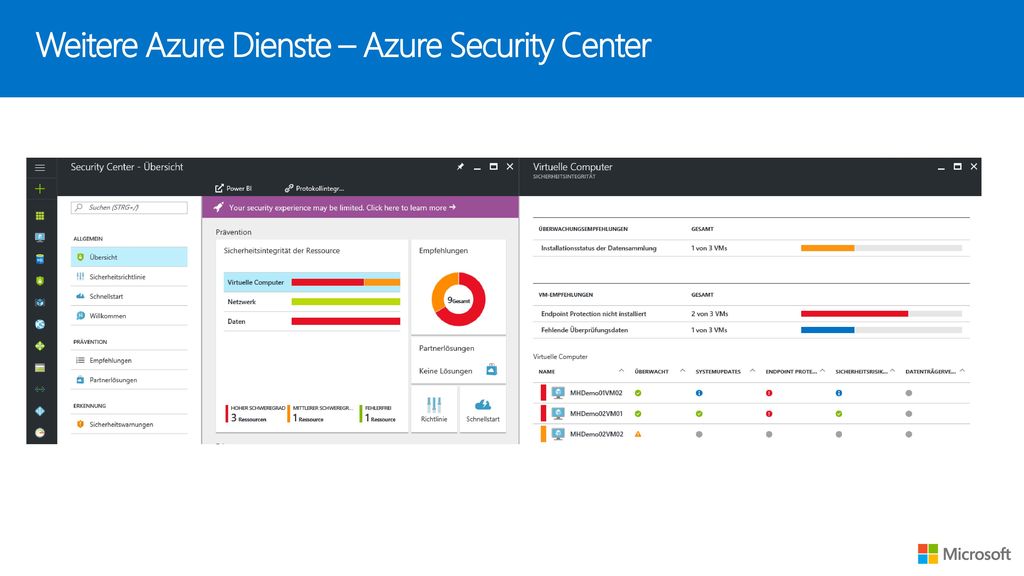Click the Empfehlungen donut chart
Screen dimensions: 1024x576
tap(458, 299)
